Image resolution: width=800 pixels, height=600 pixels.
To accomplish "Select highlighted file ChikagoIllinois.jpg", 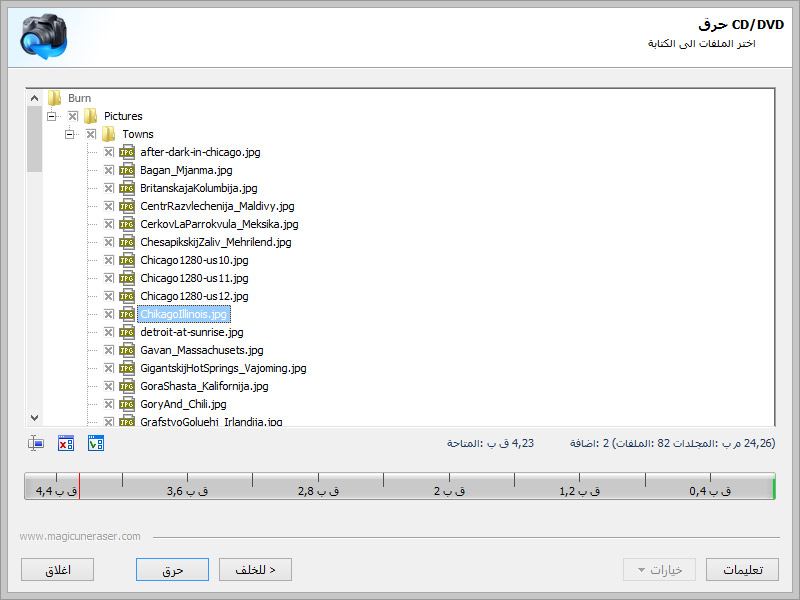I will (x=184, y=314).
